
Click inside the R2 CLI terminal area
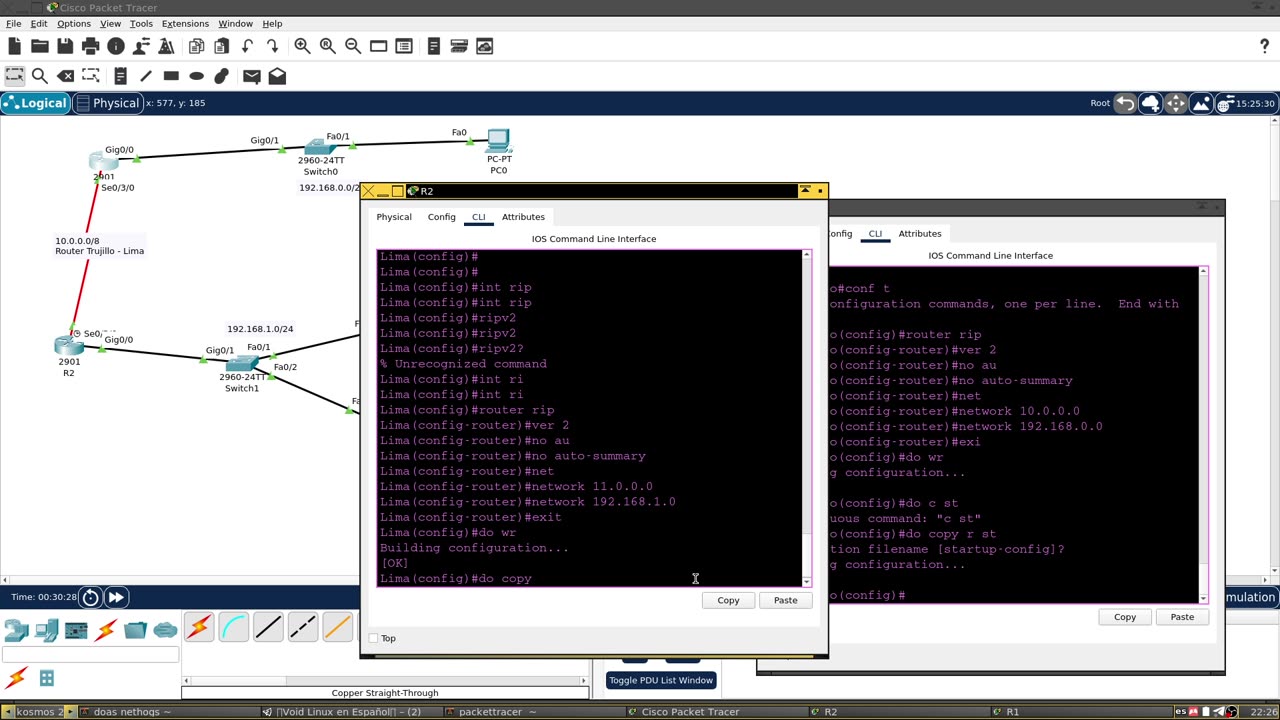pyautogui.click(x=589, y=417)
